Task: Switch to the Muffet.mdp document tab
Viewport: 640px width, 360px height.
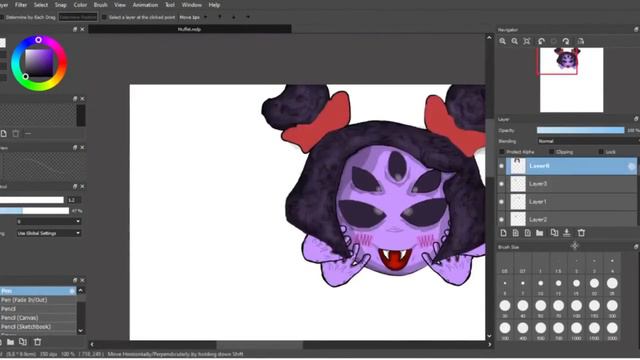Action: (190, 29)
